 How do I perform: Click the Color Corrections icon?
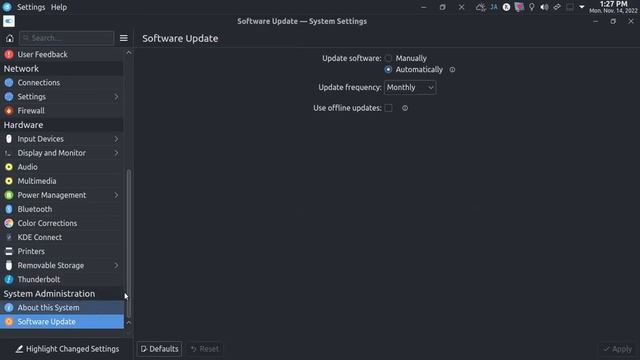pyautogui.click(x=9, y=223)
